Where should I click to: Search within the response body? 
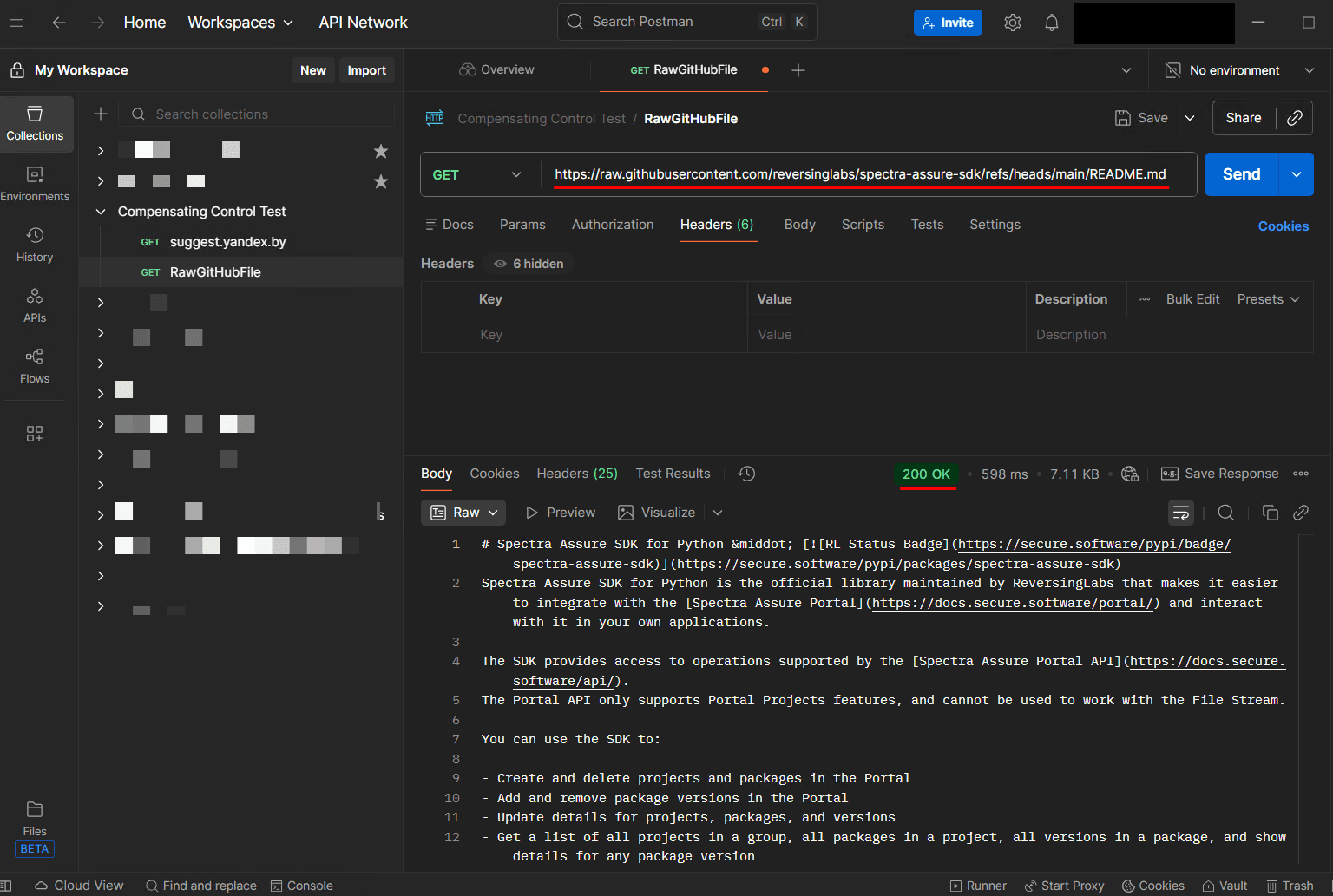click(x=1225, y=513)
